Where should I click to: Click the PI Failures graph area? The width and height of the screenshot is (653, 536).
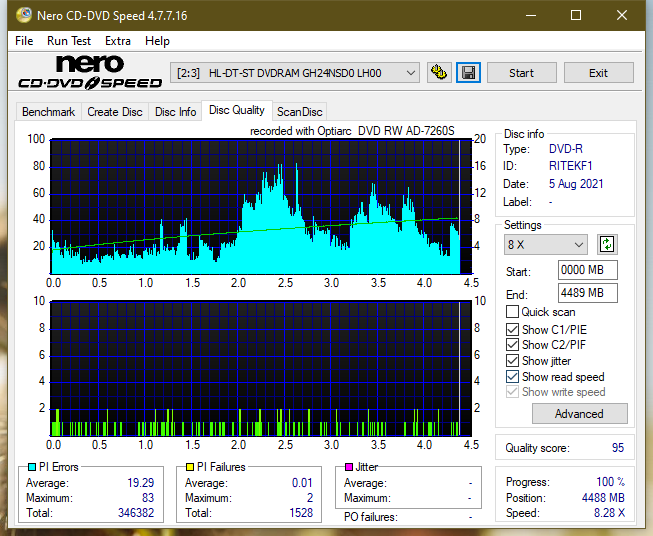point(261,368)
